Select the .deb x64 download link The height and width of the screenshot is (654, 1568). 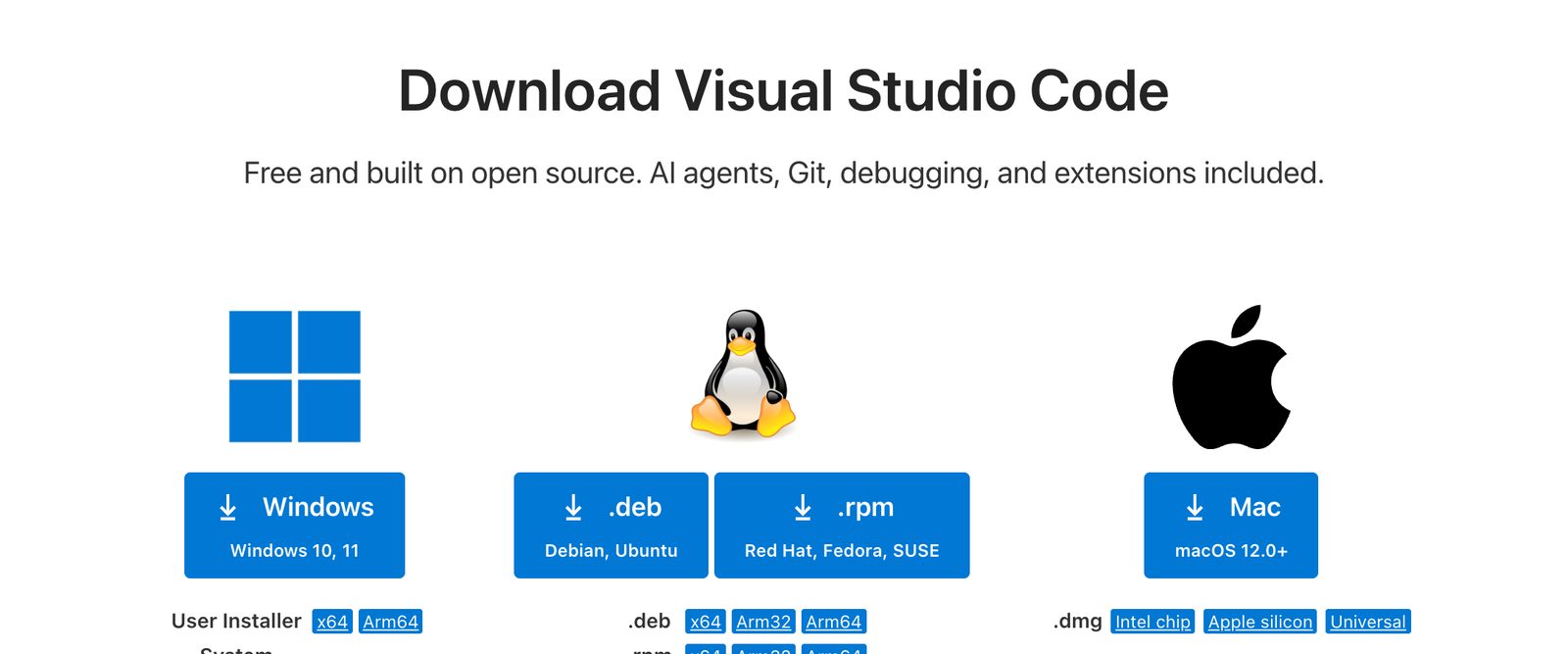pyautogui.click(x=706, y=622)
